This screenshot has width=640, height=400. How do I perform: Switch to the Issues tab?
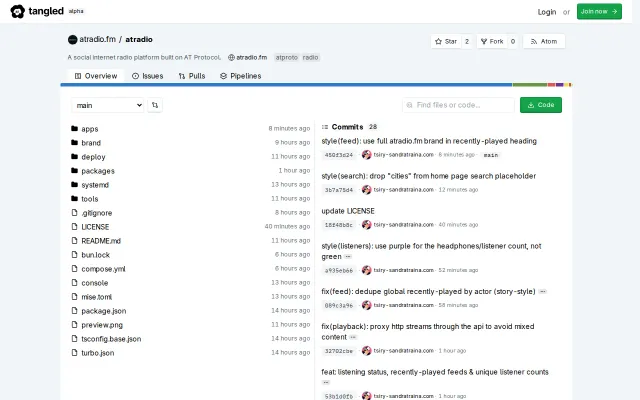point(147,76)
